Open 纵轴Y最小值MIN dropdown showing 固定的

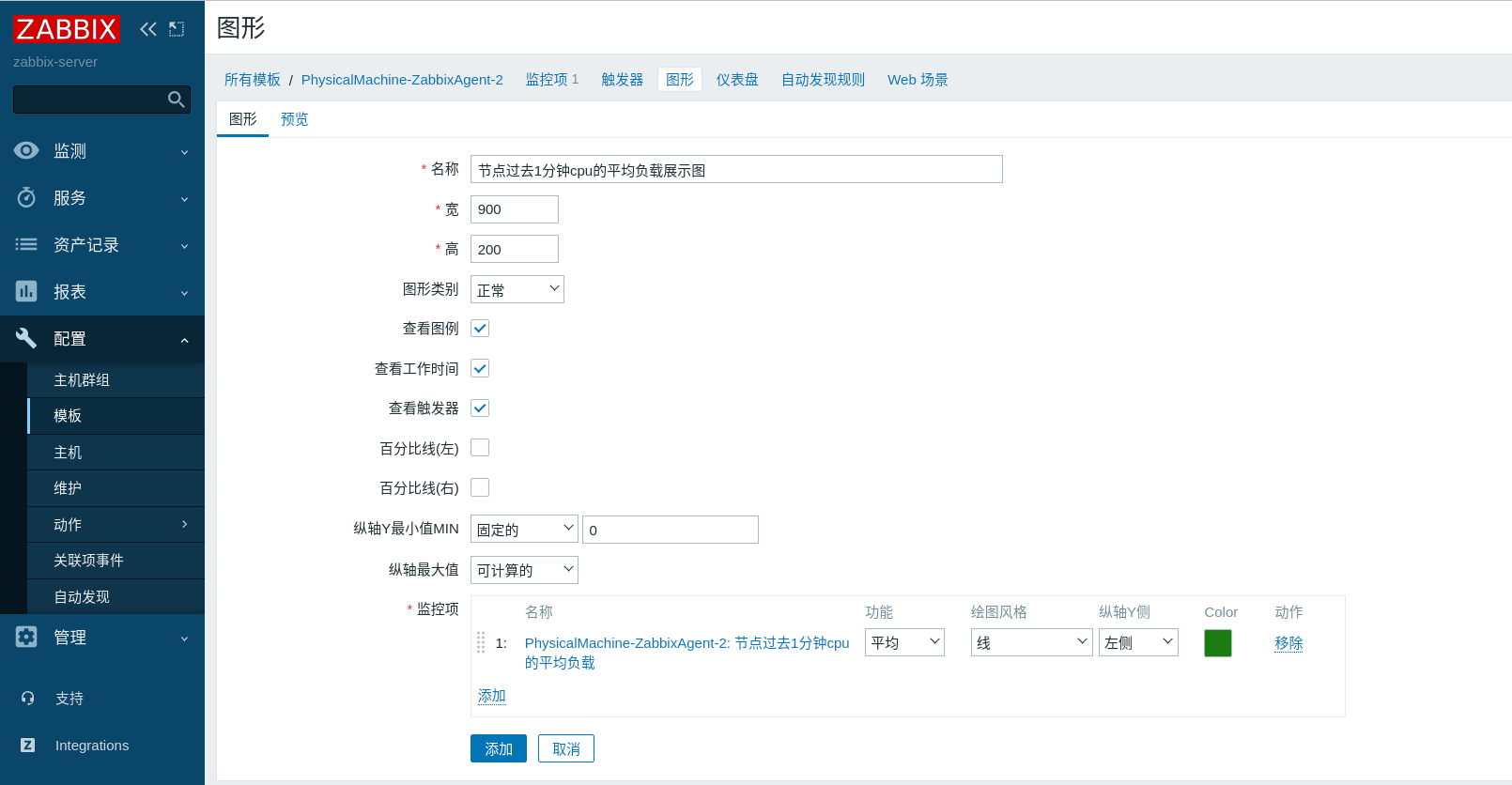click(524, 530)
